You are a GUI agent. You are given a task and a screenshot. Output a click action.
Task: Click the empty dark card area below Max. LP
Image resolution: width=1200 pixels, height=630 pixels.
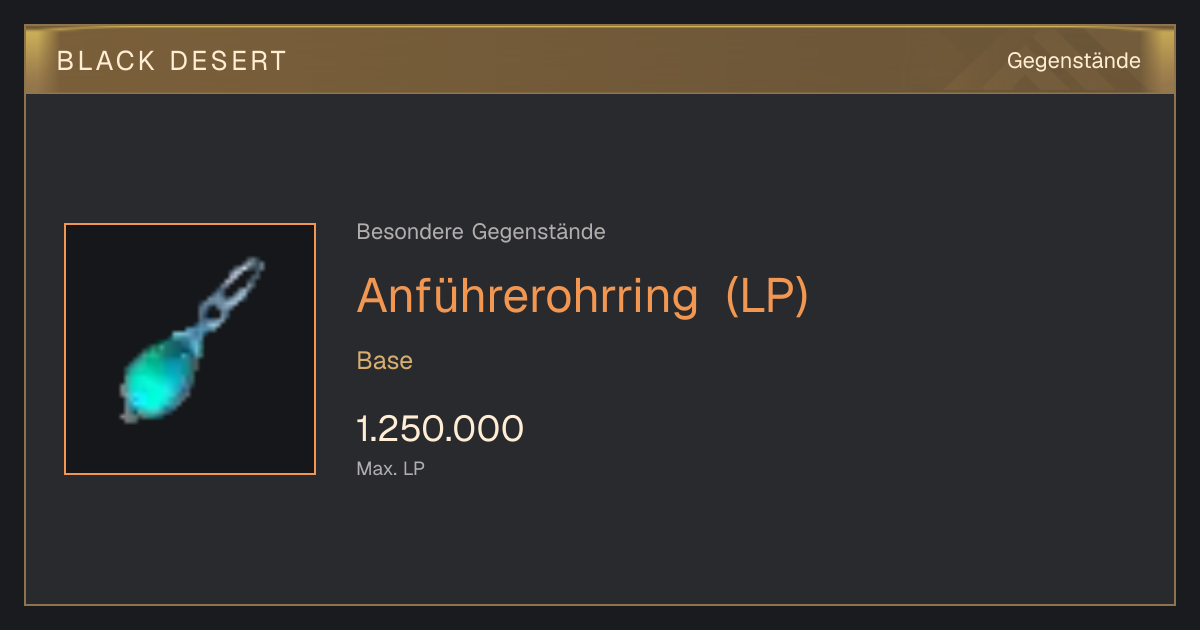(600, 545)
